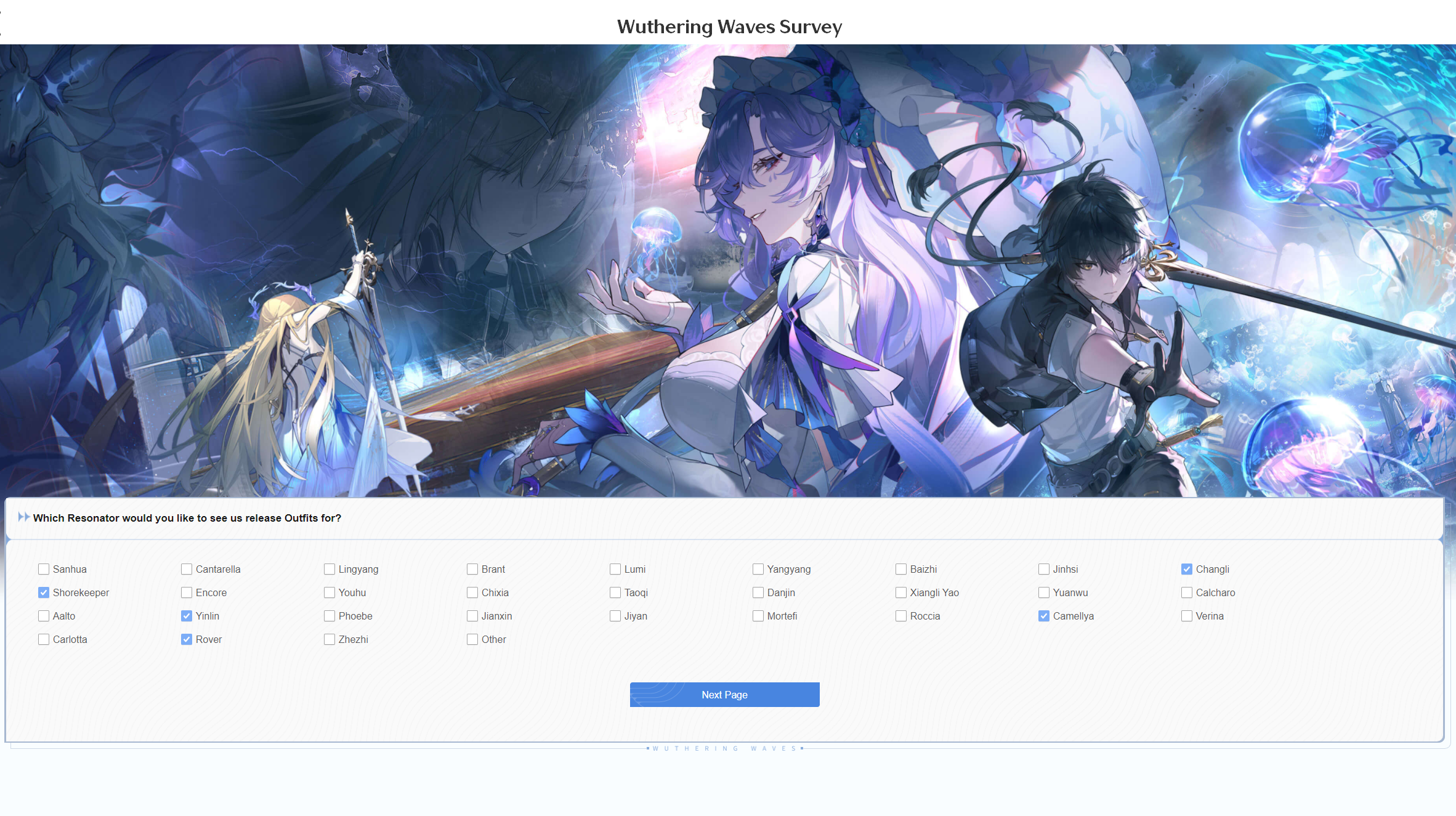
Task: Check the Roccia checkbox
Action: [x=901, y=616]
